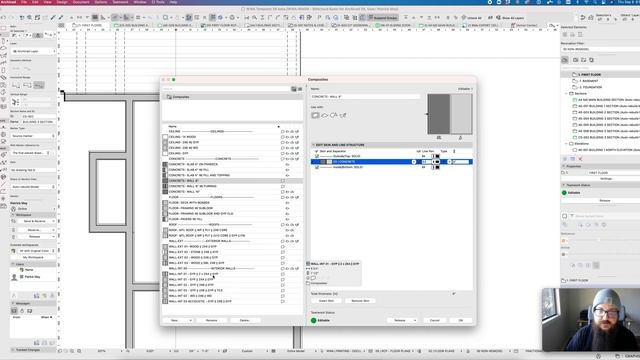This screenshot has width=640, height=360.
Task: Switch composites list to folder view icon
Action: (x=293, y=89)
